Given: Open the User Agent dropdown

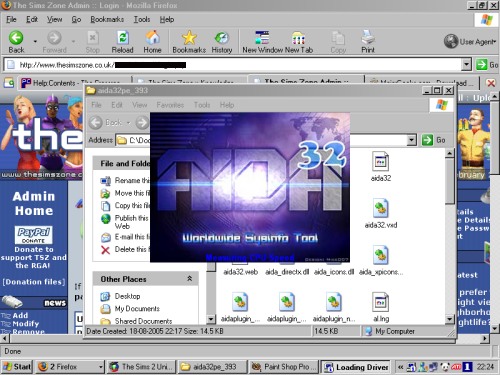Looking at the screenshot, I should (470, 42).
